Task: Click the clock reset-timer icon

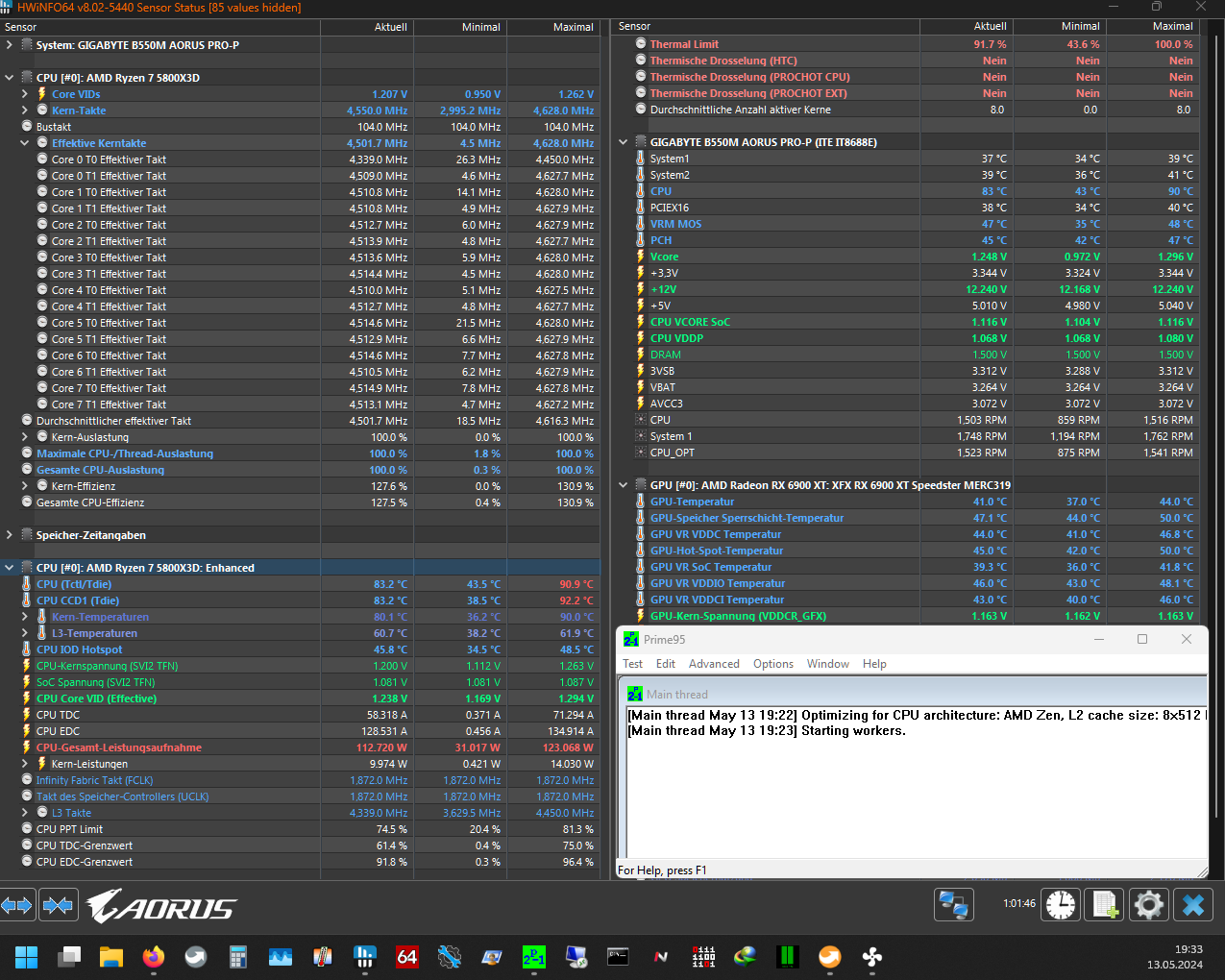Action: point(1061,905)
